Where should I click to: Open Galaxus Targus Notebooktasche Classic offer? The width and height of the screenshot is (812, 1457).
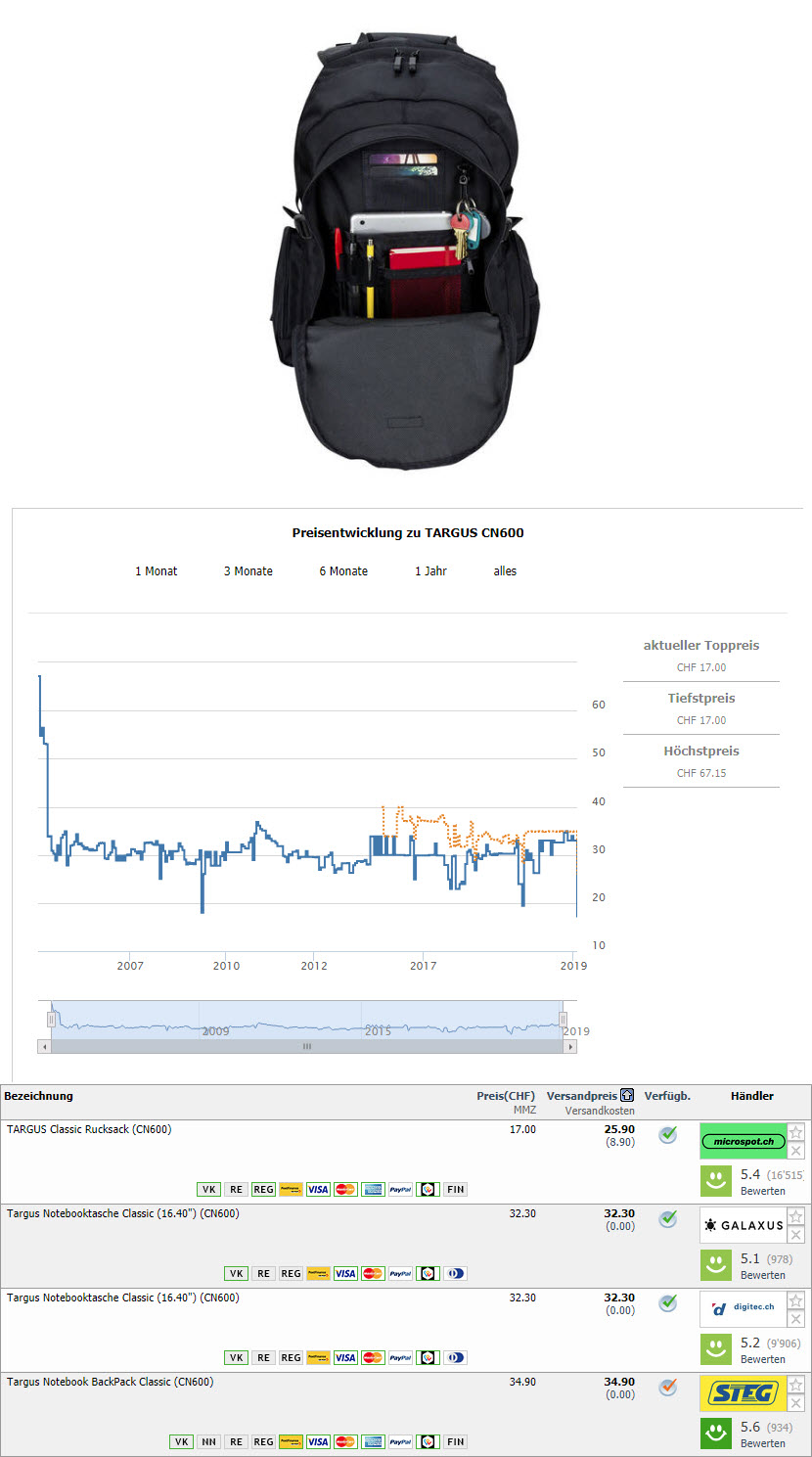point(123,1213)
